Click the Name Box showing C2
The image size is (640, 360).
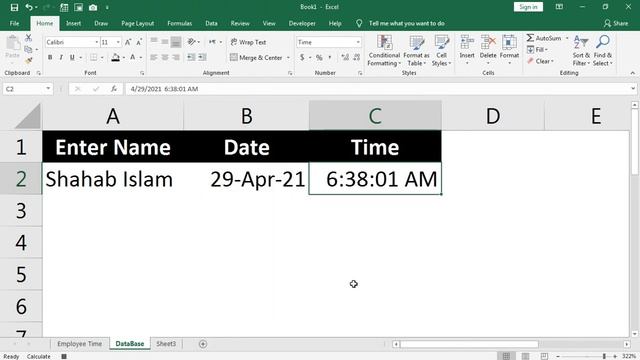pyautogui.click(x=28, y=89)
